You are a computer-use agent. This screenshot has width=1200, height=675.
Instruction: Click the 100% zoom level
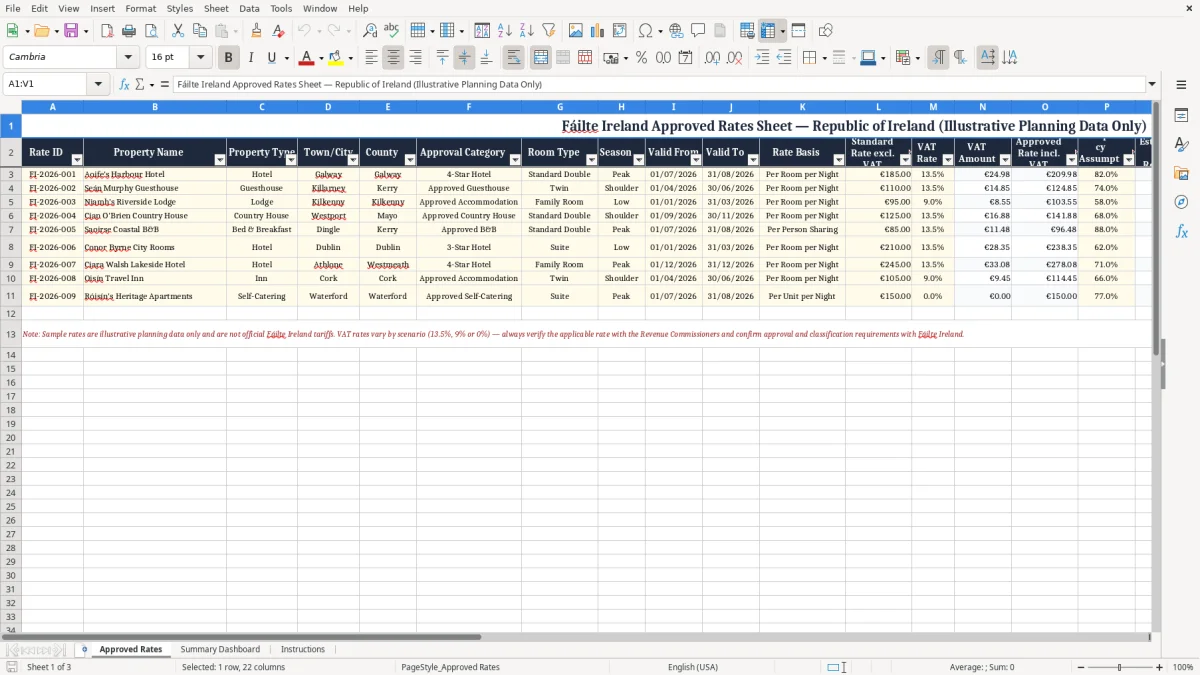pyautogui.click(x=1182, y=667)
